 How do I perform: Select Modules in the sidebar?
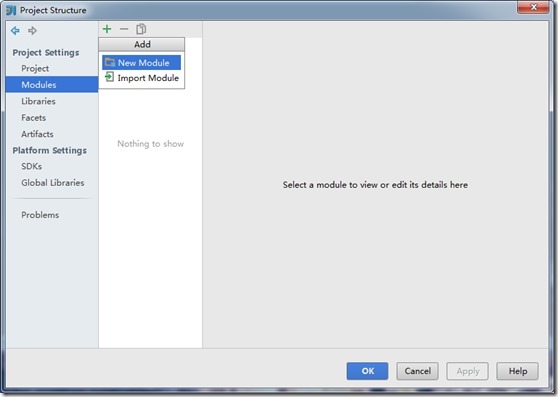point(52,85)
